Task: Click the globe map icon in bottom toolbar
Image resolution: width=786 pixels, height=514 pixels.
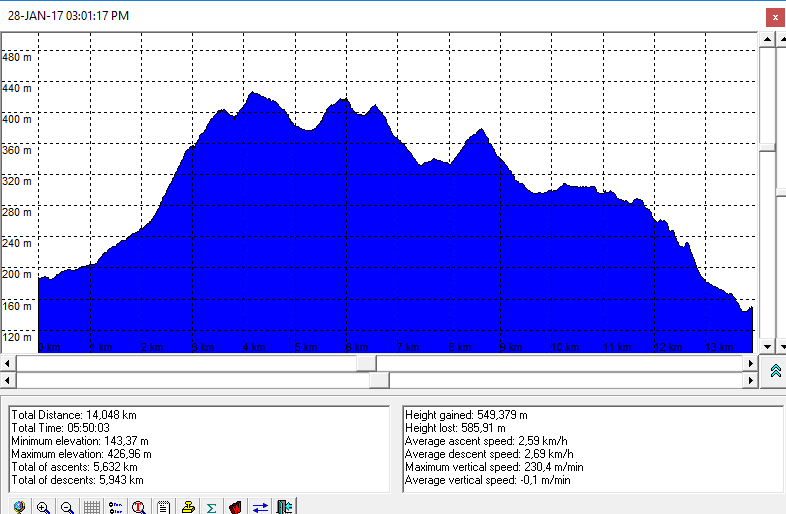Action: (19, 506)
